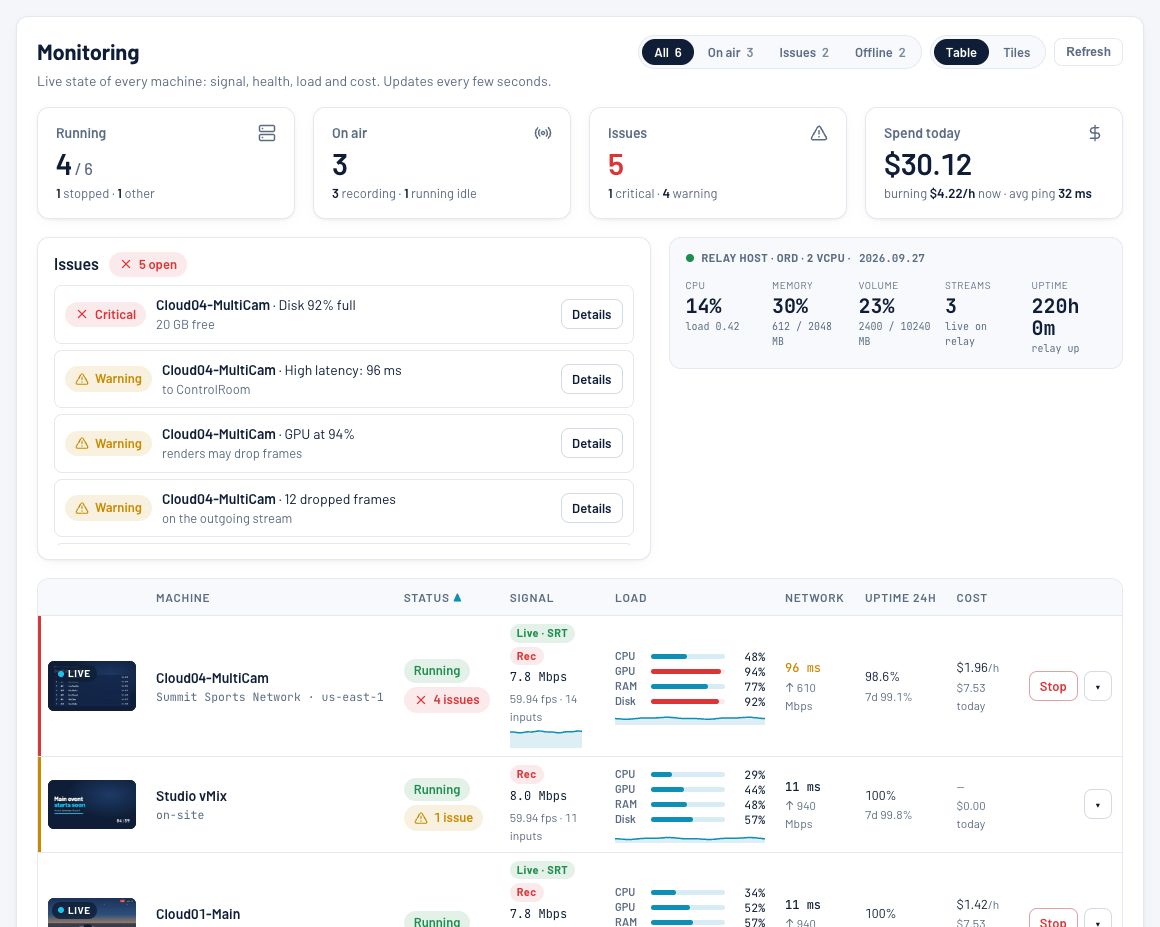Open the Studio vMix row dropdown menu
This screenshot has width=1160, height=927.
coord(1098,804)
